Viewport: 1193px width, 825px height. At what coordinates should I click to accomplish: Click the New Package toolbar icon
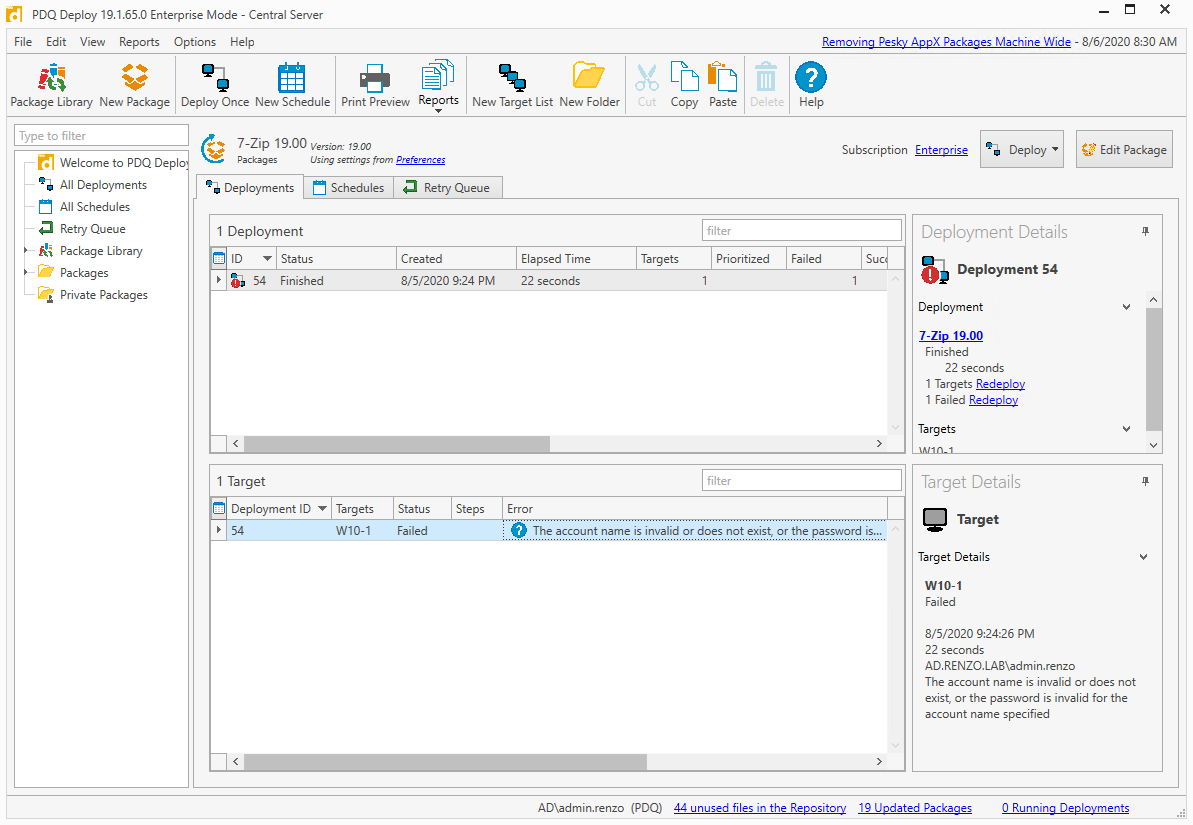(135, 85)
